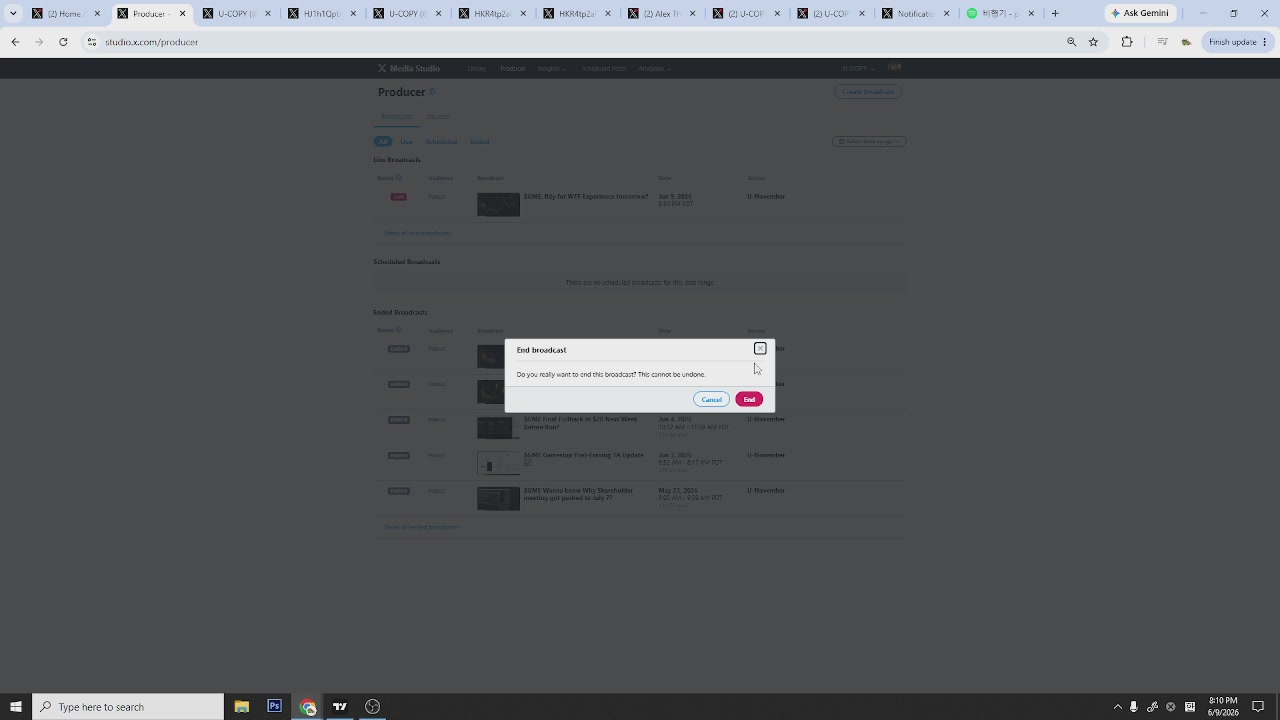Click the Ask Gemini button

[x=1140, y=13]
